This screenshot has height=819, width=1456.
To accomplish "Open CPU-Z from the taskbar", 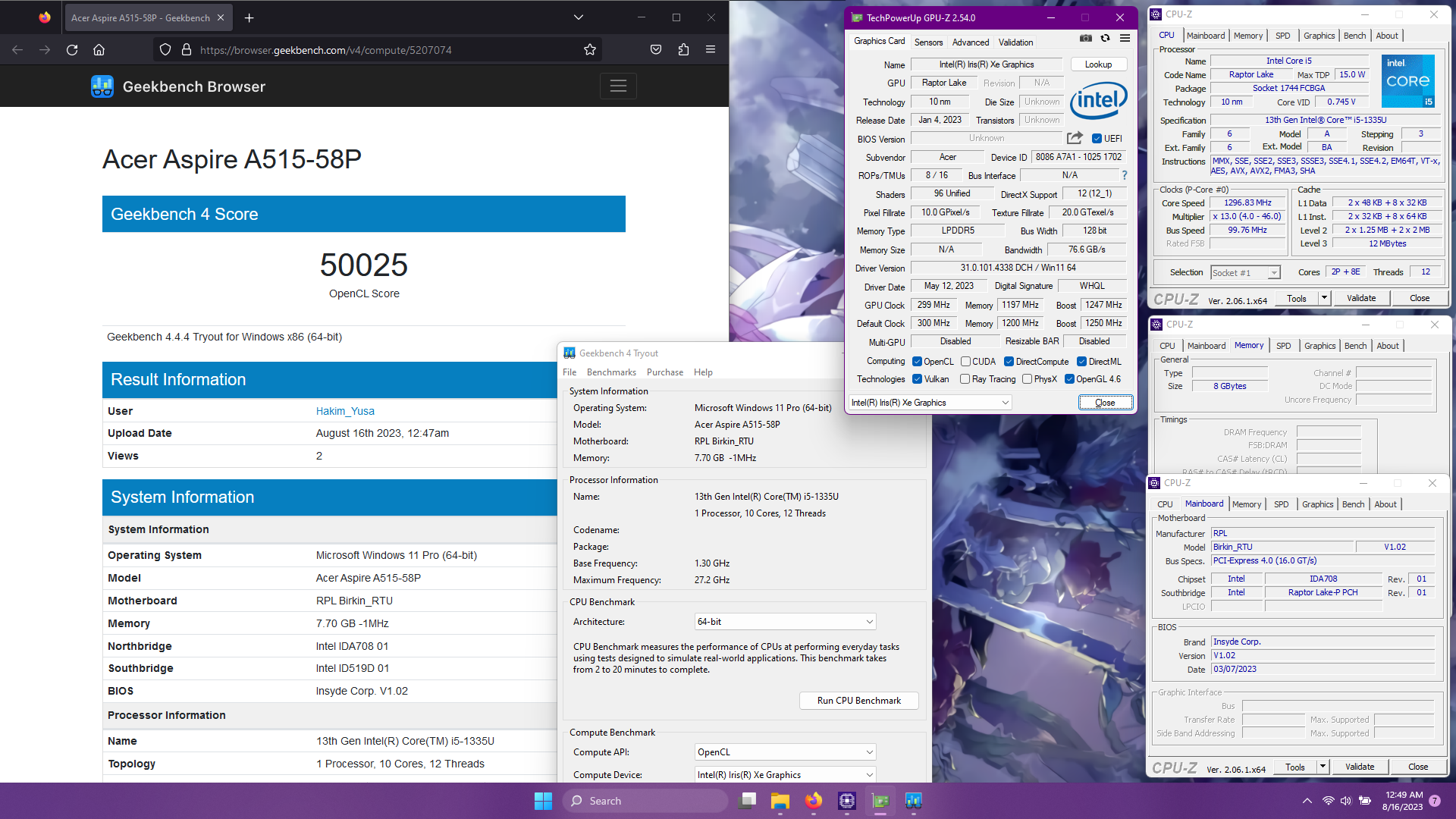I will click(847, 801).
